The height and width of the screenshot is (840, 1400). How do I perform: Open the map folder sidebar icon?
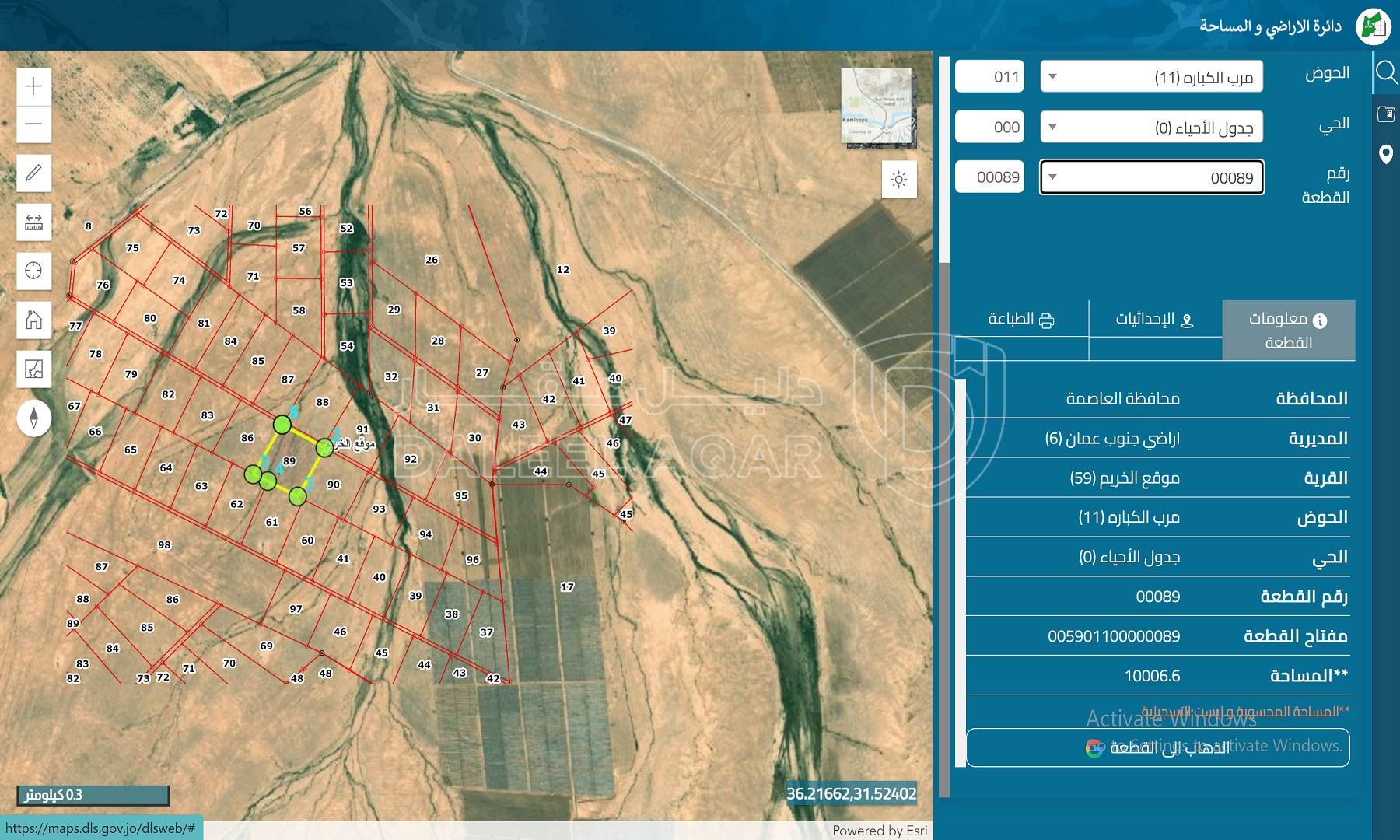coord(1386,114)
